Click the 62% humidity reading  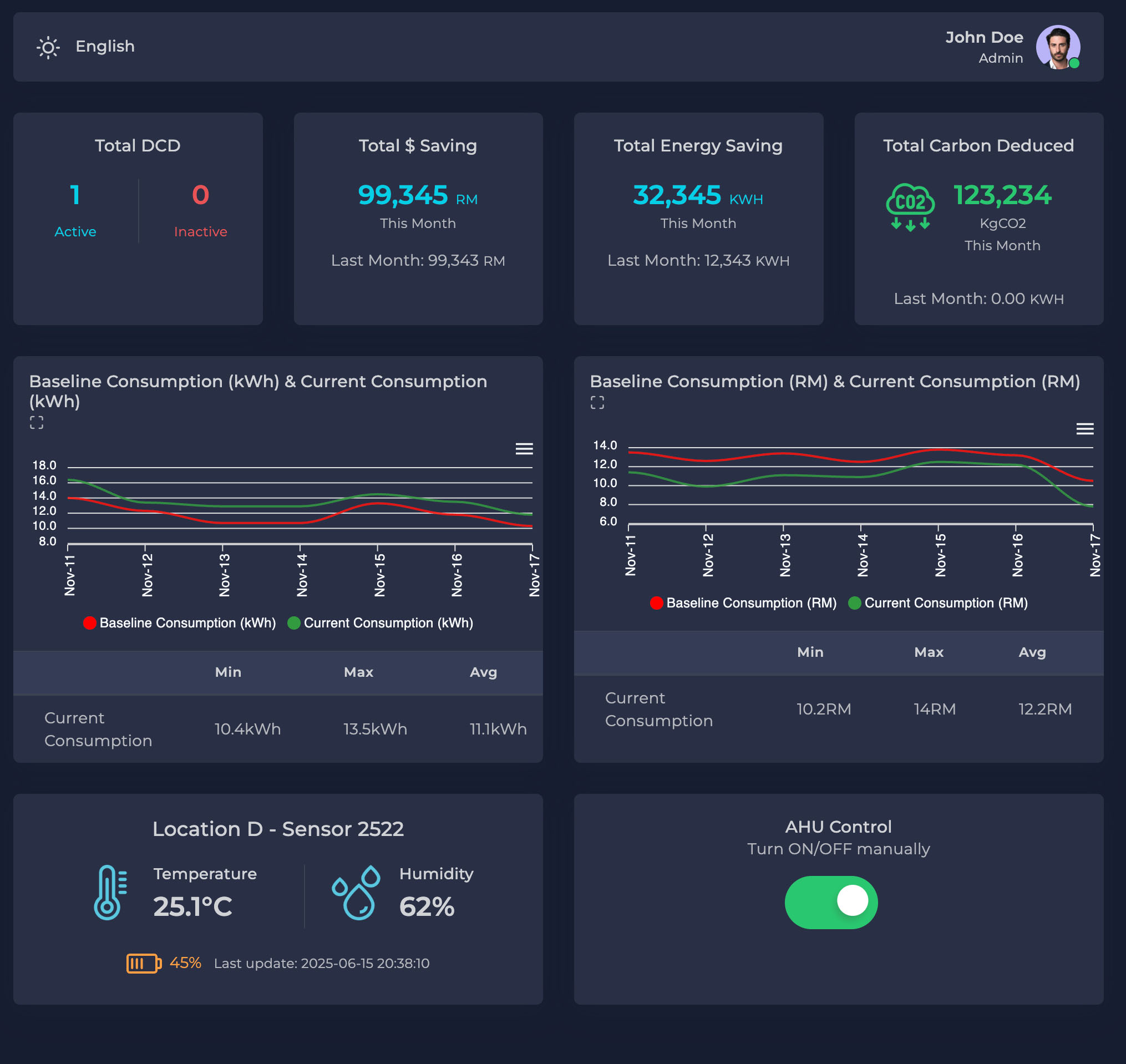(x=427, y=906)
